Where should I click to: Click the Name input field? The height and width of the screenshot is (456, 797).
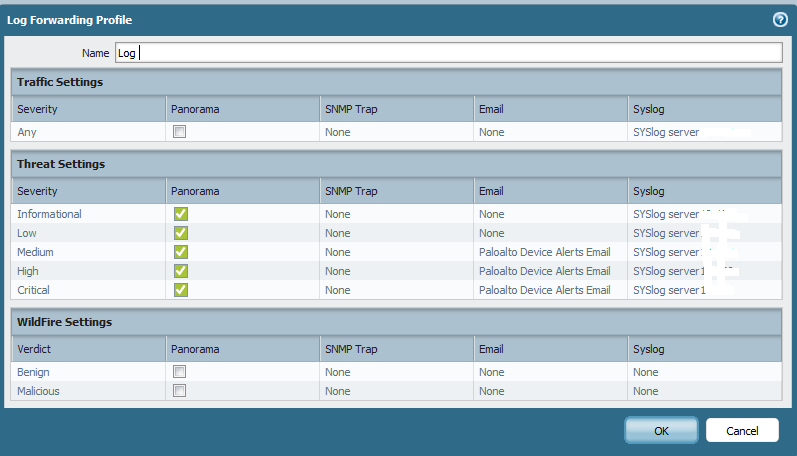448,53
